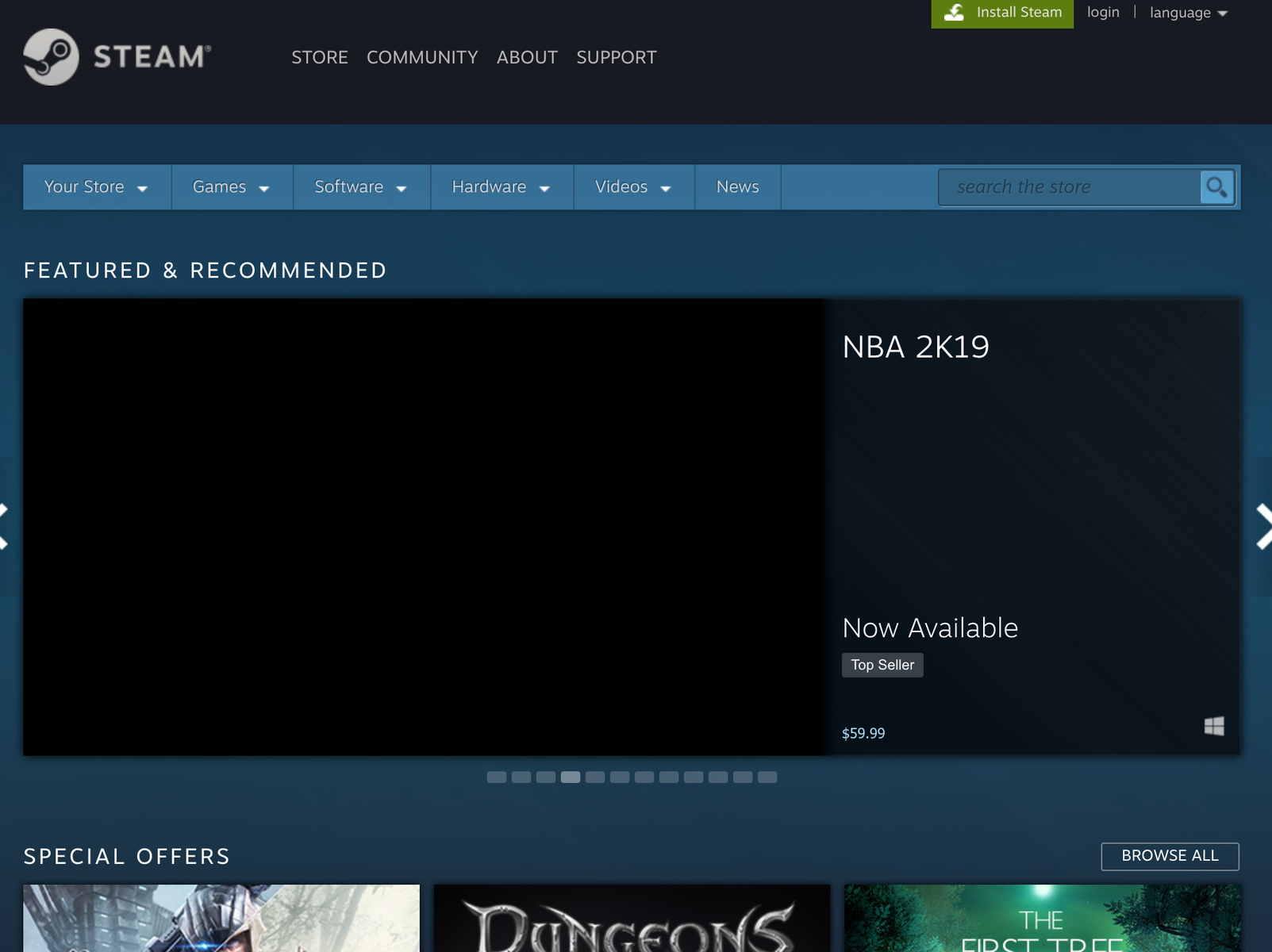Image resolution: width=1272 pixels, height=952 pixels.
Task: Click the Install Steam button
Action: click(x=1002, y=13)
